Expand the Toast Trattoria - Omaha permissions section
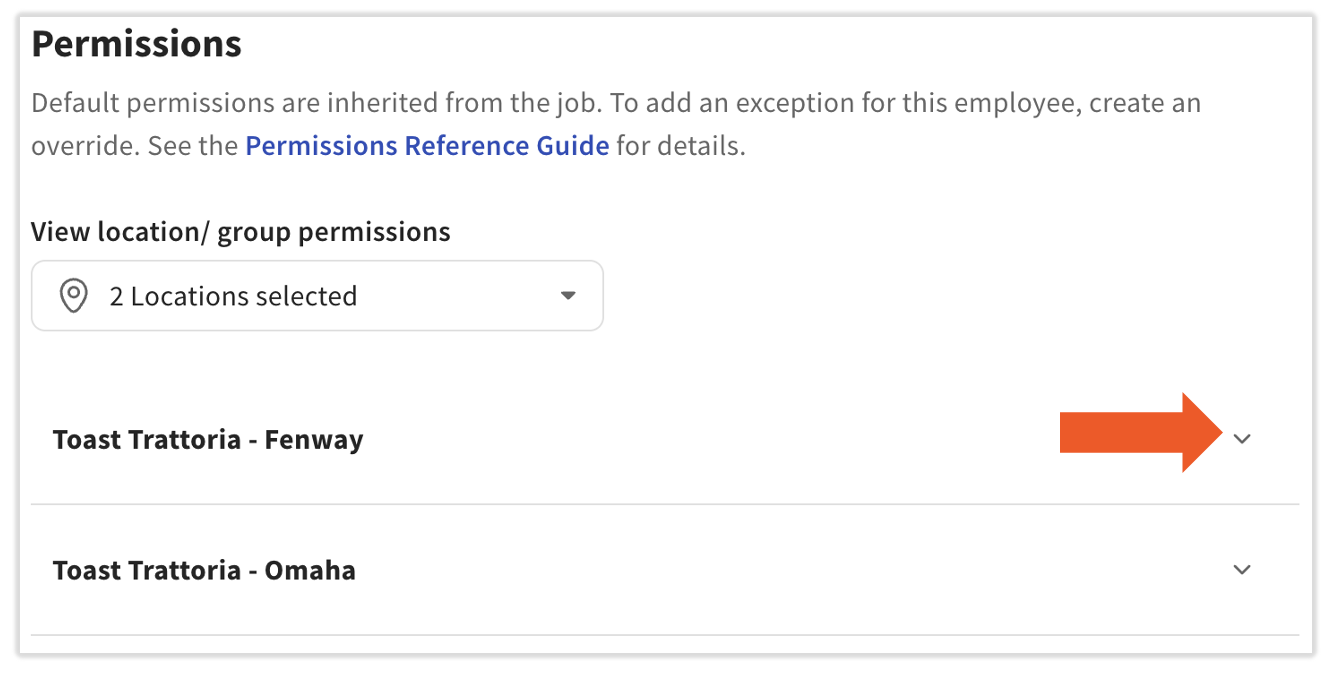This screenshot has height=674, width=1328. 665,570
